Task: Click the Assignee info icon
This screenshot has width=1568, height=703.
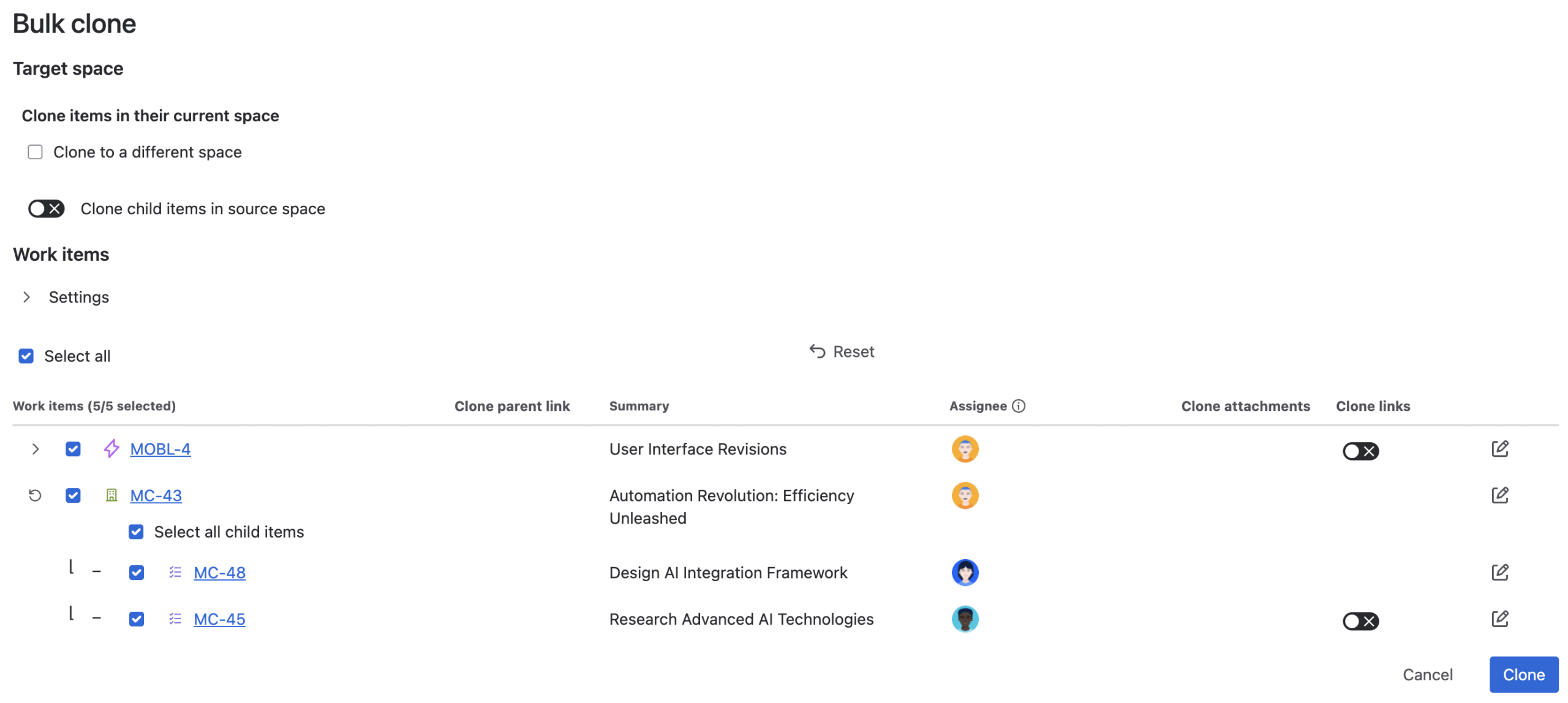Action: click(1018, 406)
